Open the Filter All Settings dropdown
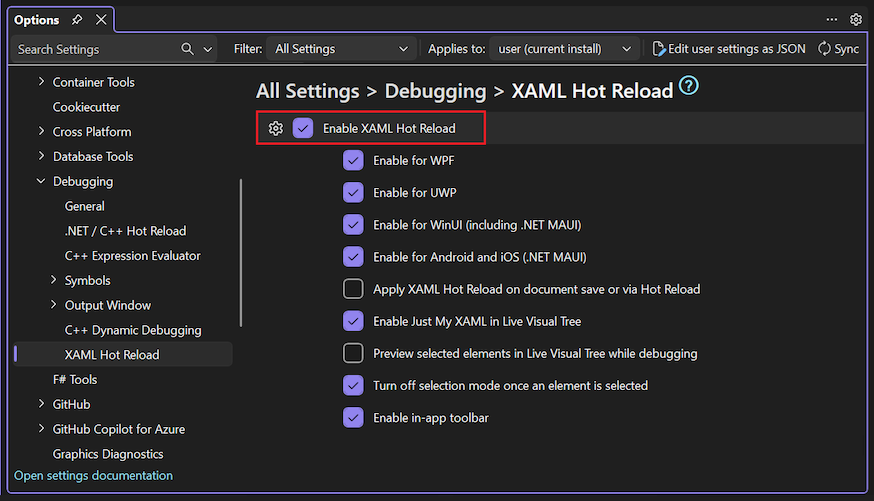 [341, 49]
